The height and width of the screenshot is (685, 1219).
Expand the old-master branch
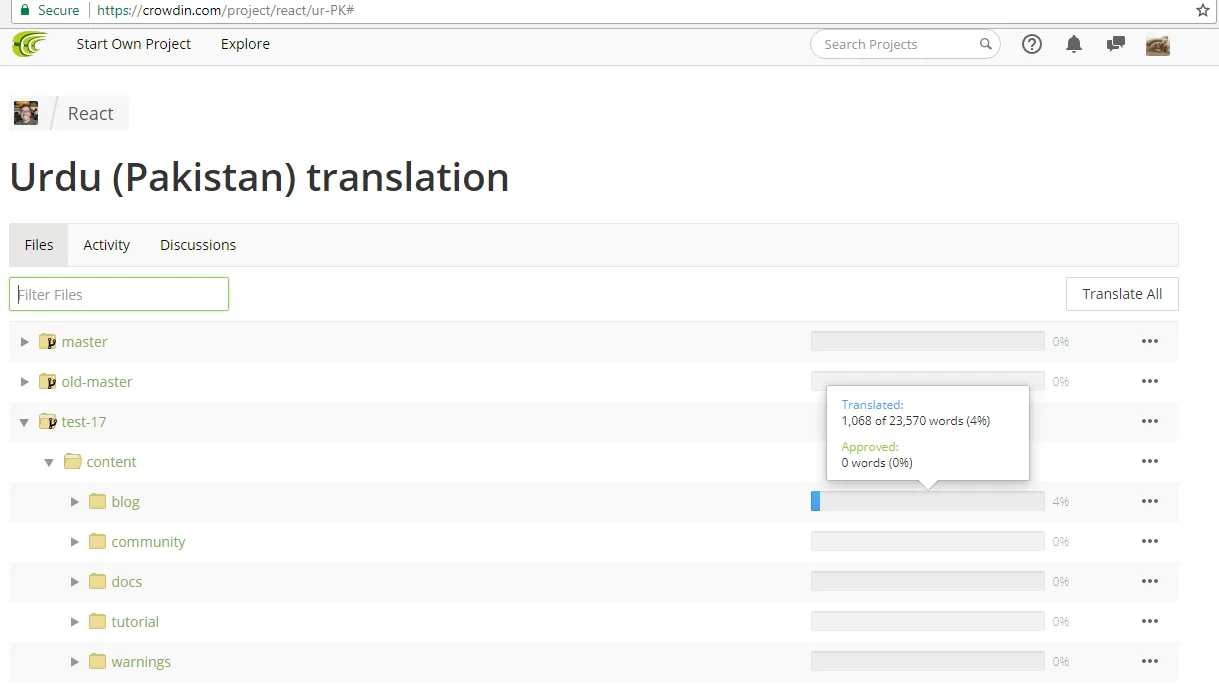click(x=25, y=382)
